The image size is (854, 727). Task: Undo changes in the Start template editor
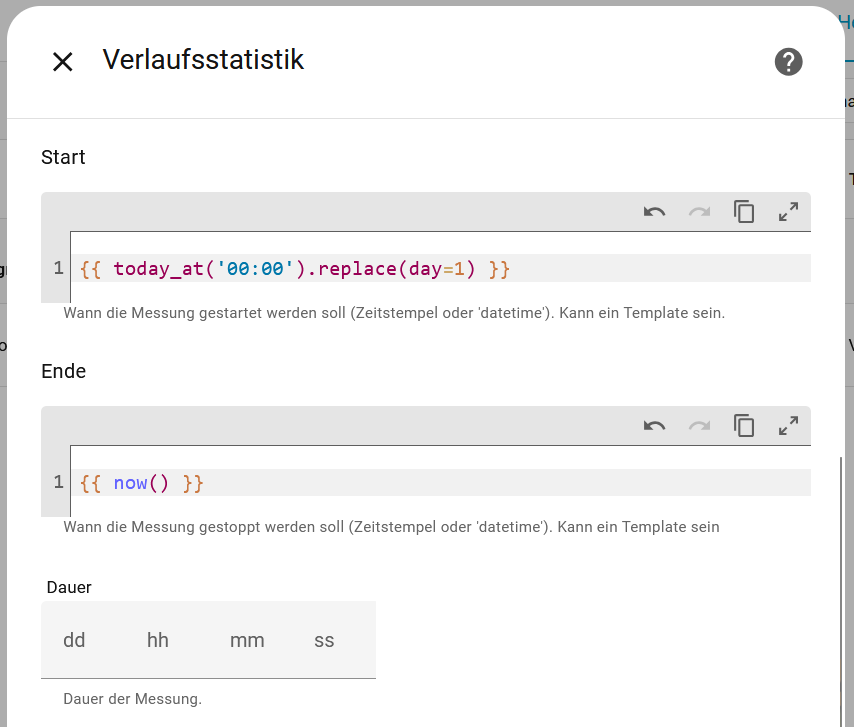(x=655, y=212)
